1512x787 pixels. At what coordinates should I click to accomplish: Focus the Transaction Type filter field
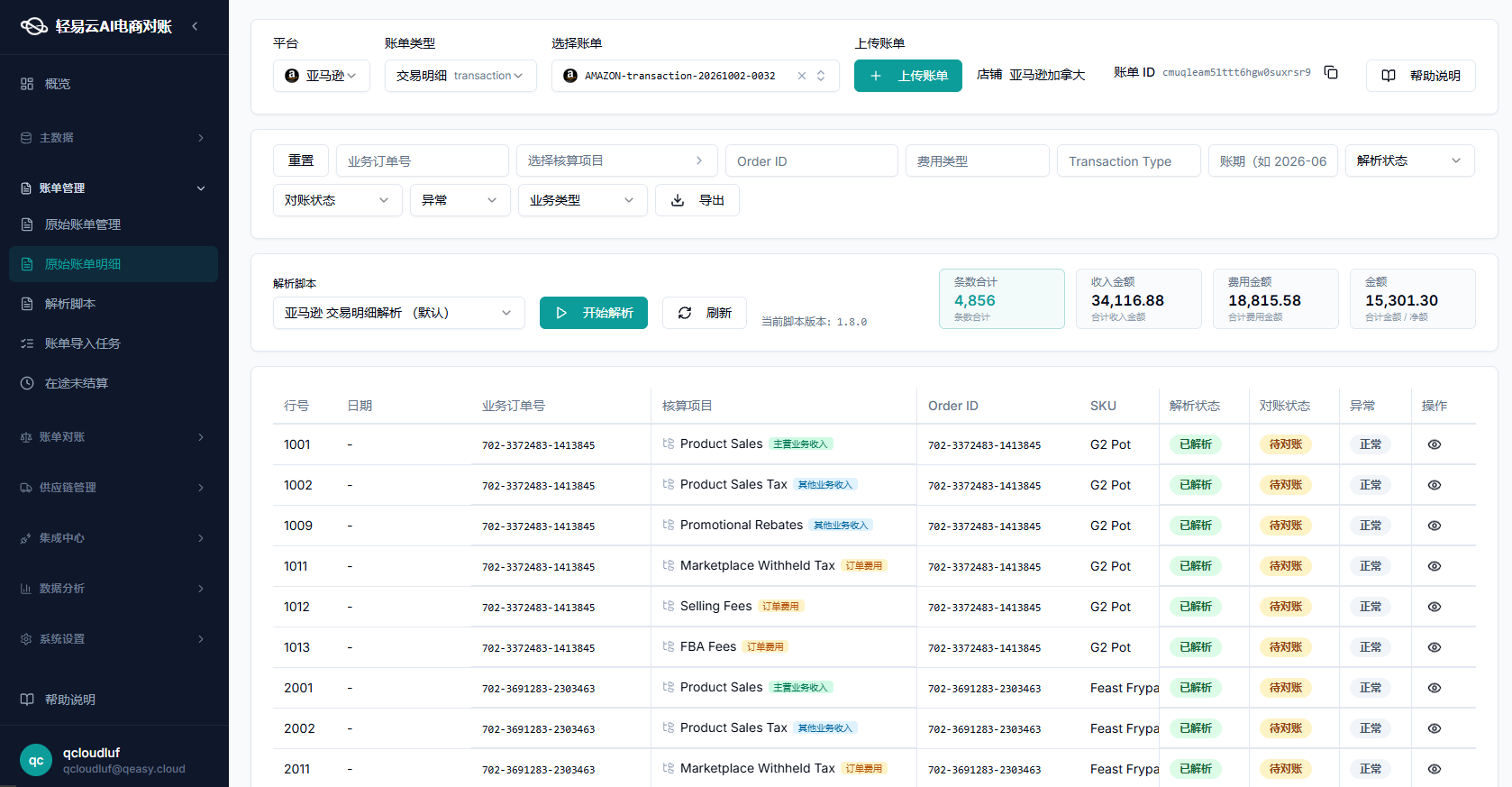point(1129,160)
